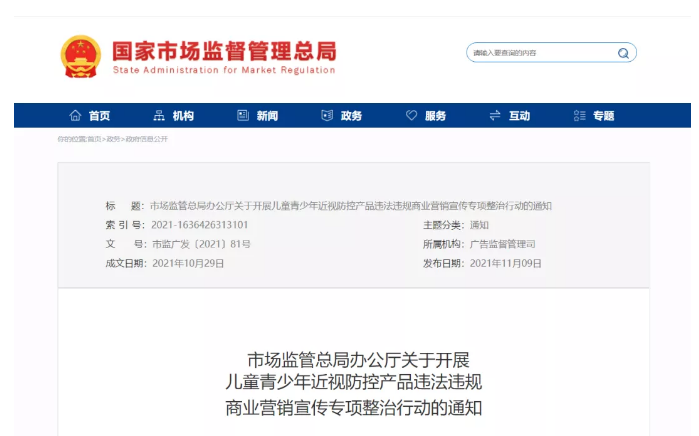Click the 发布日期 value 2021年11月09日
This screenshot has width=699, height=436.
coord(506,263)
